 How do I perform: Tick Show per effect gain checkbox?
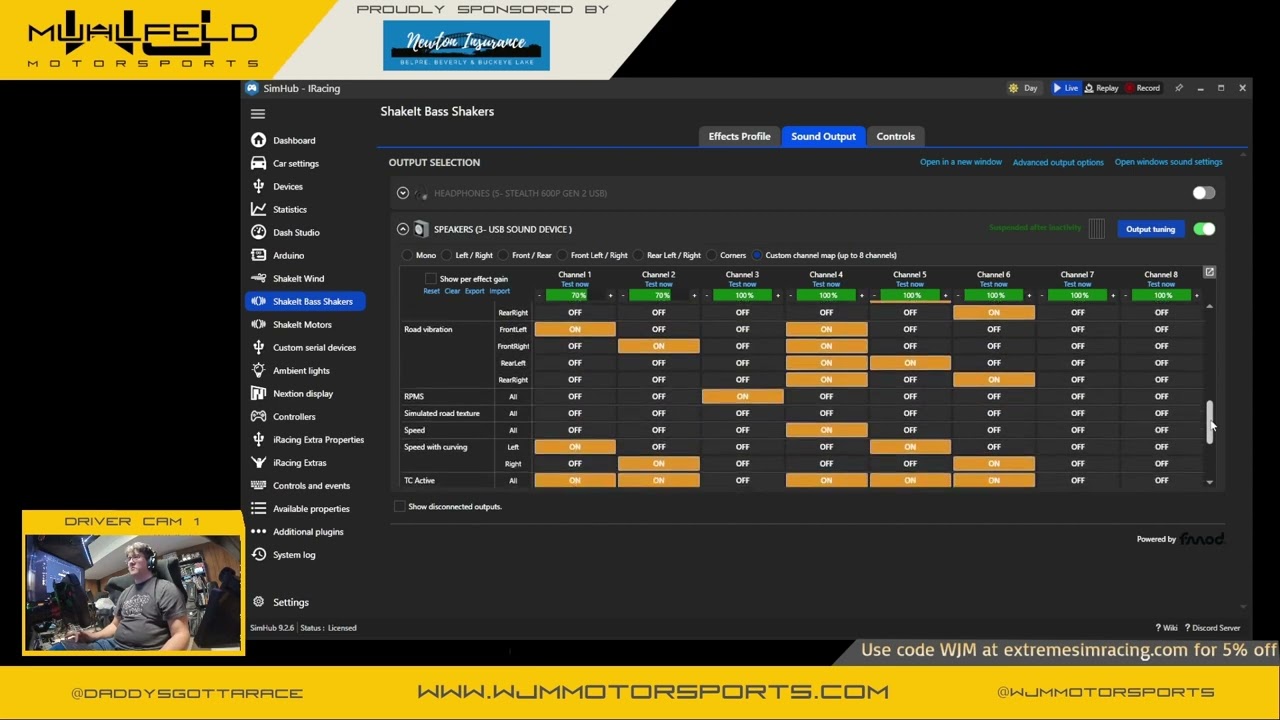[431, 279]
